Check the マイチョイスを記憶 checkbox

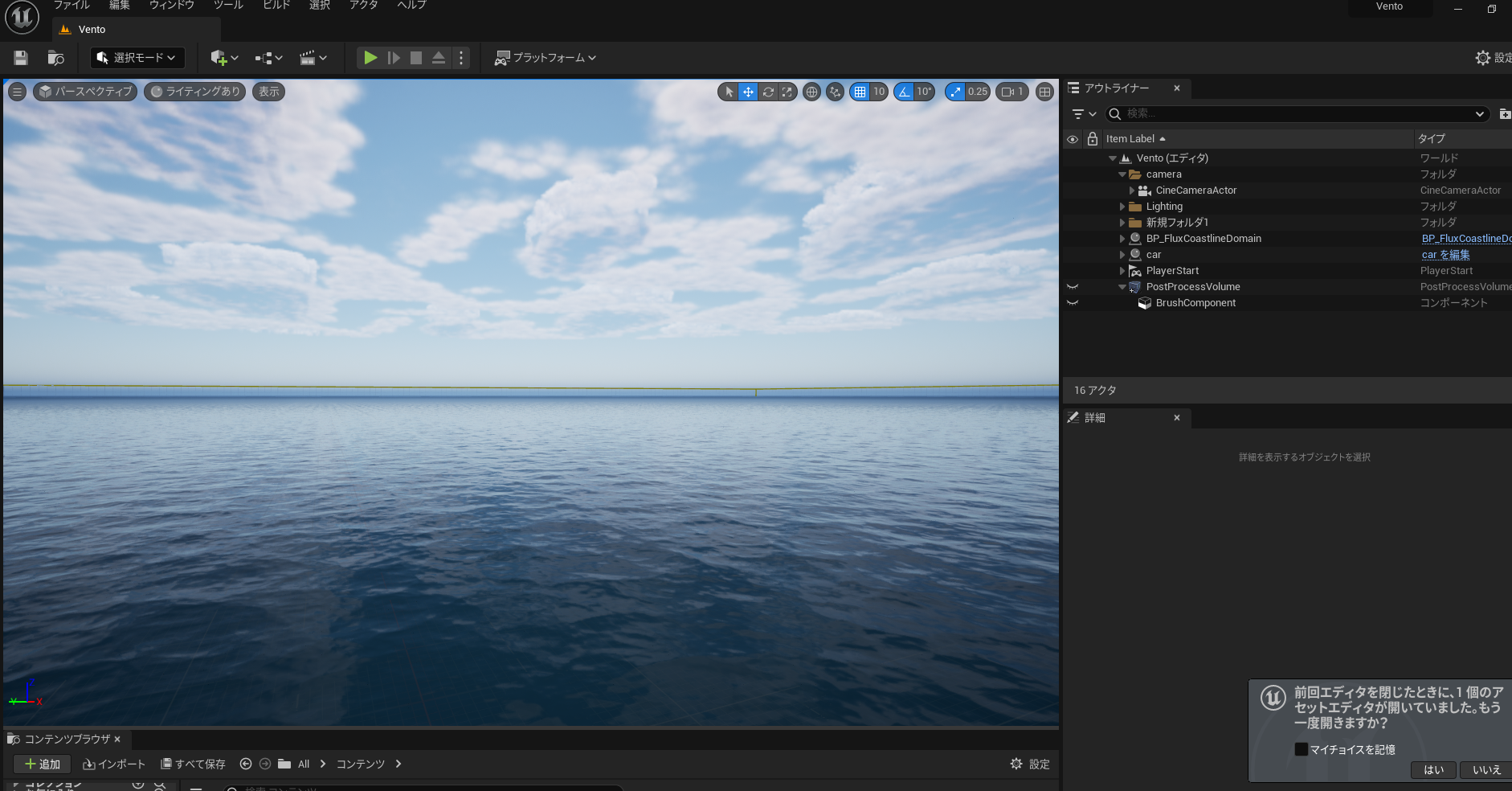tap(1302, 749)
